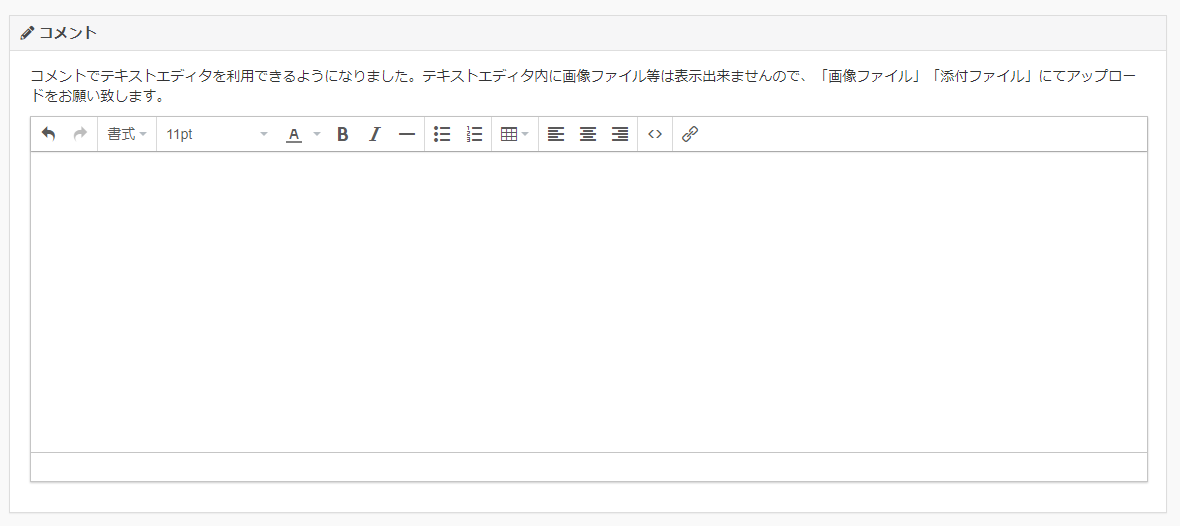This screenshot has width=1180, height=526.
Task: Apply text color with the A icon
Action: [294, 134]
